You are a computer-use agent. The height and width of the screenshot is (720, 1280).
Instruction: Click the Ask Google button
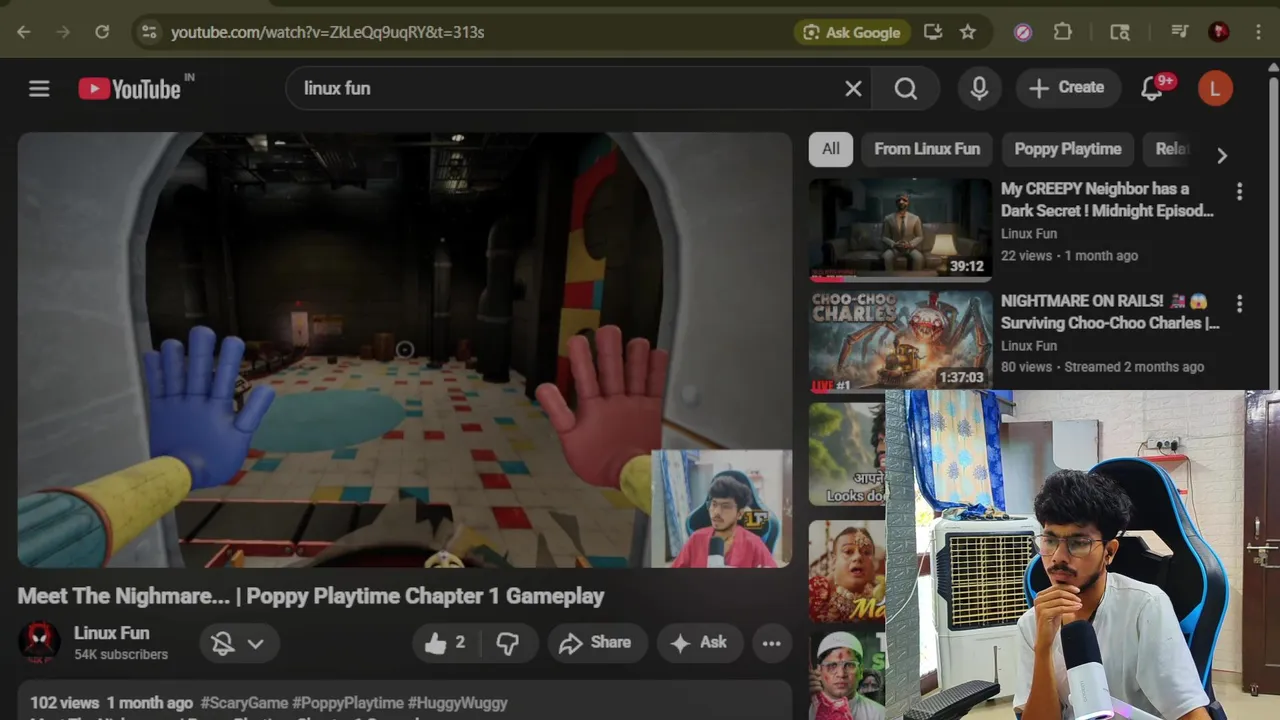point(852,32)
